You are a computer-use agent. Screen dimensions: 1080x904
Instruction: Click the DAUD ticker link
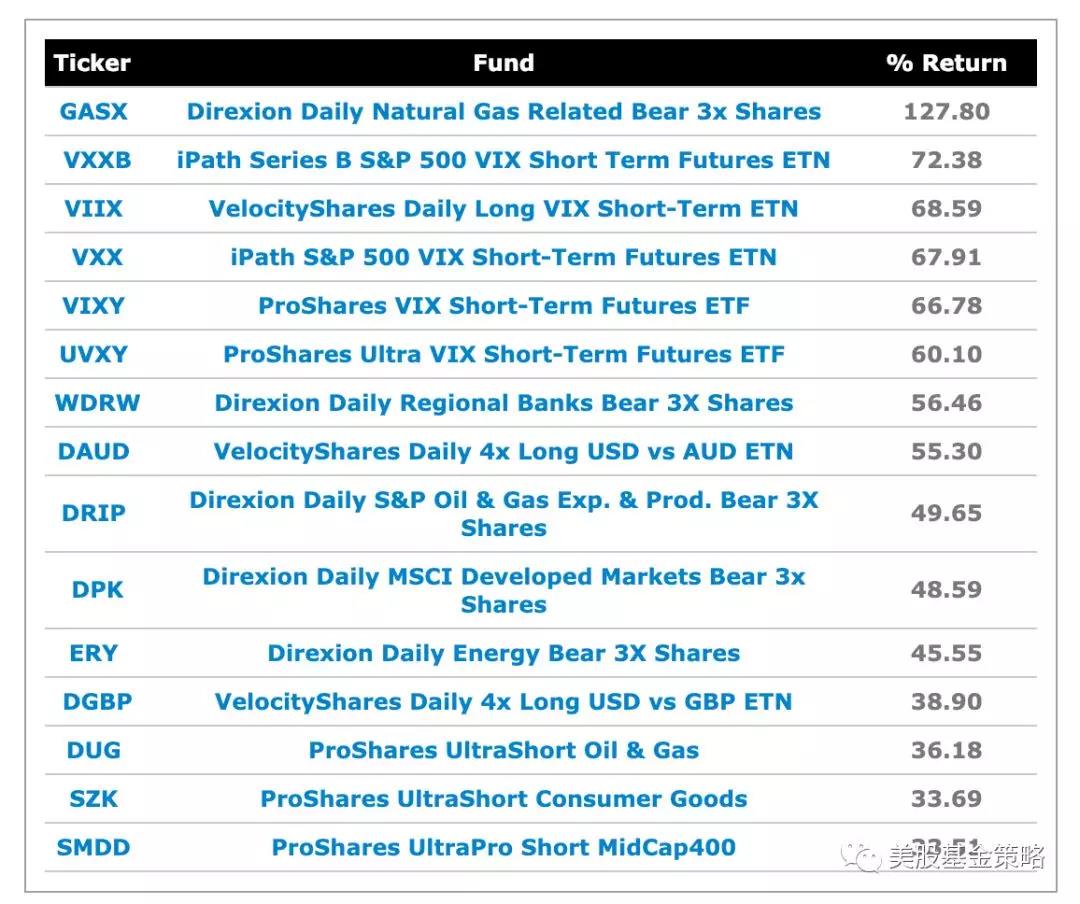93,451
